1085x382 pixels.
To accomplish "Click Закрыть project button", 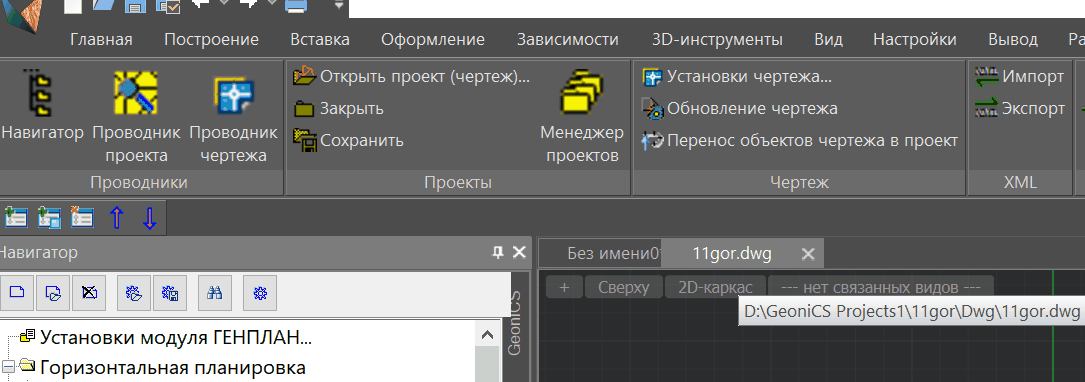I will 338,109.
